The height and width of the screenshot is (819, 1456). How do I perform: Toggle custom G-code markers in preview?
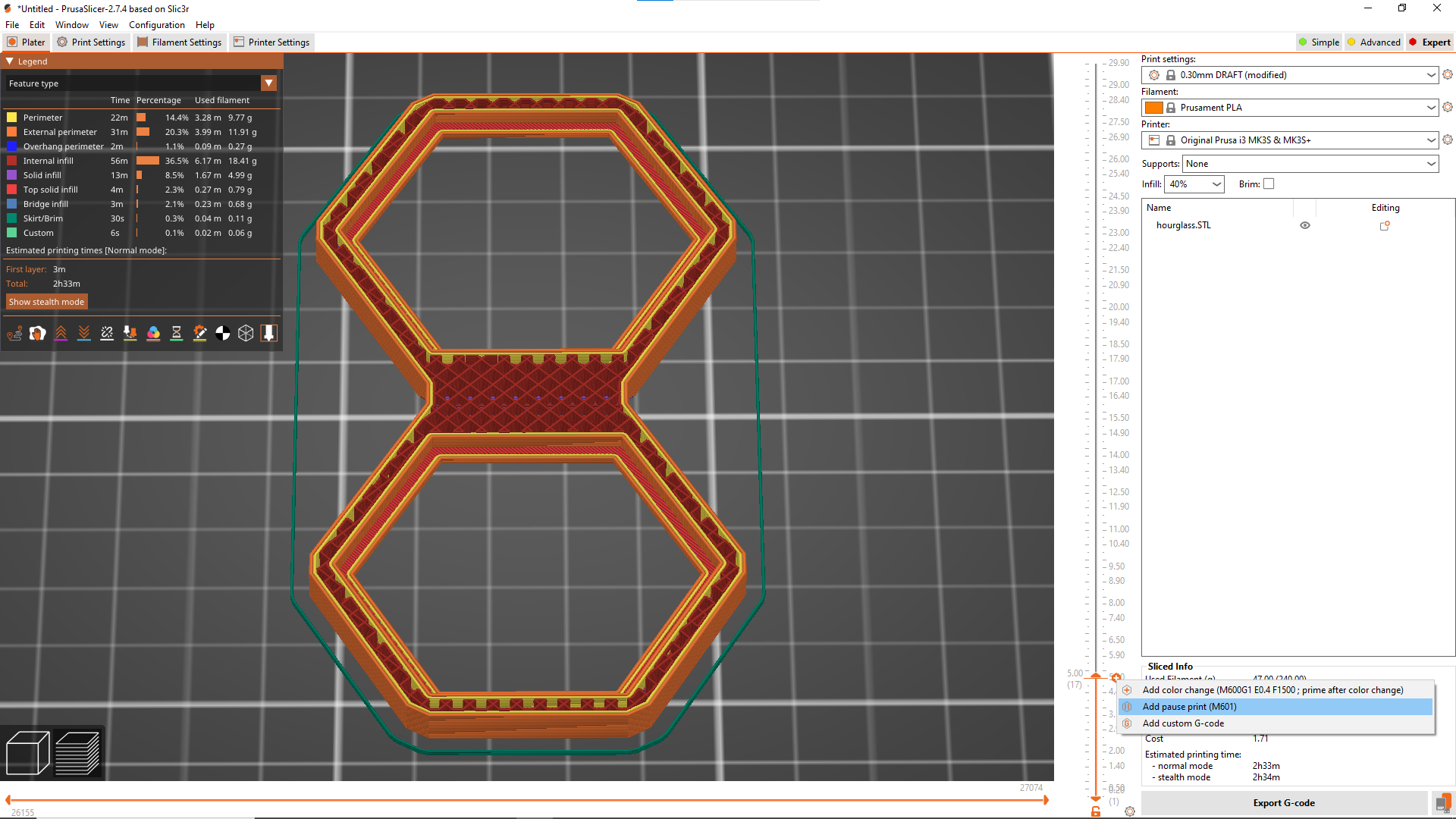point(200,333)
